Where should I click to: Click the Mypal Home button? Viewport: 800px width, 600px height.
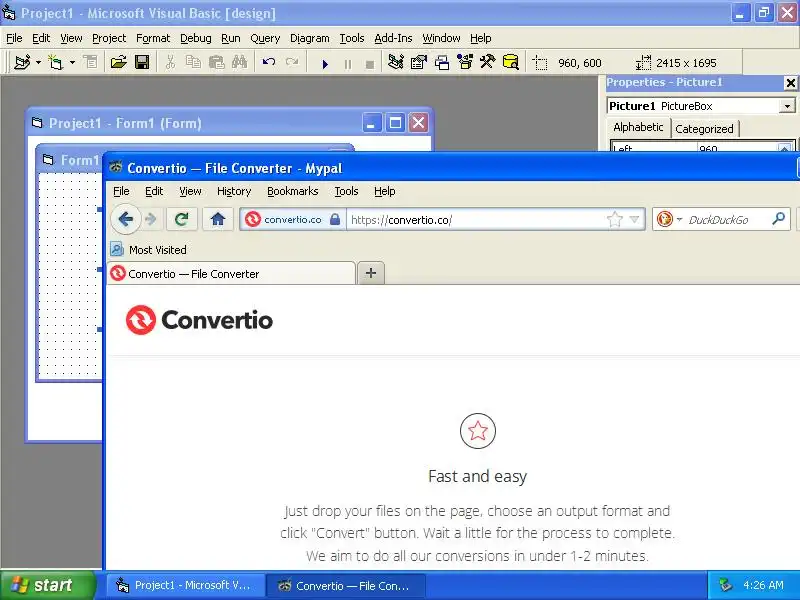coord(218,219)
